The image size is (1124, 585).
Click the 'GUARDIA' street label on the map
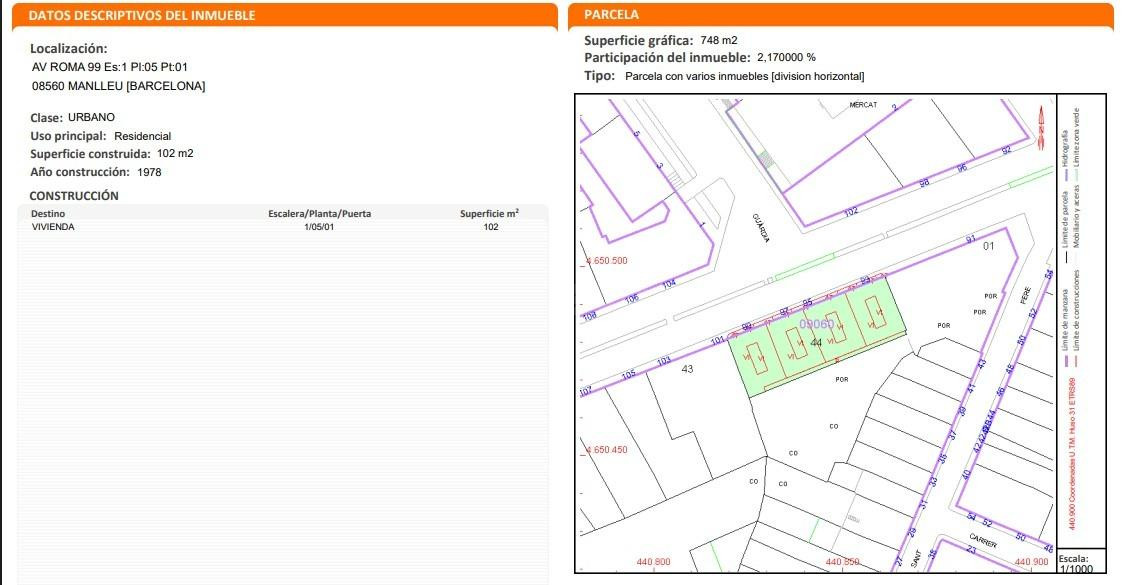point(761,227)
